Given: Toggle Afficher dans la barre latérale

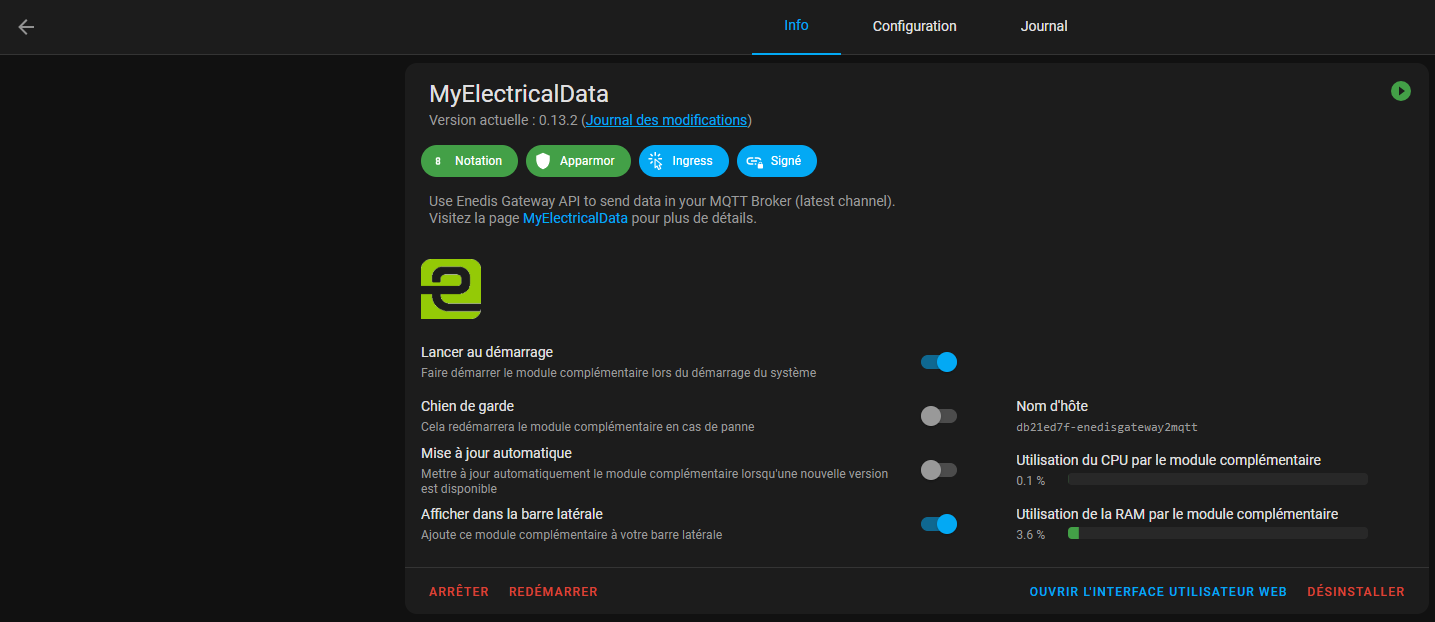Looking at the screenshot, I should 939,524.
